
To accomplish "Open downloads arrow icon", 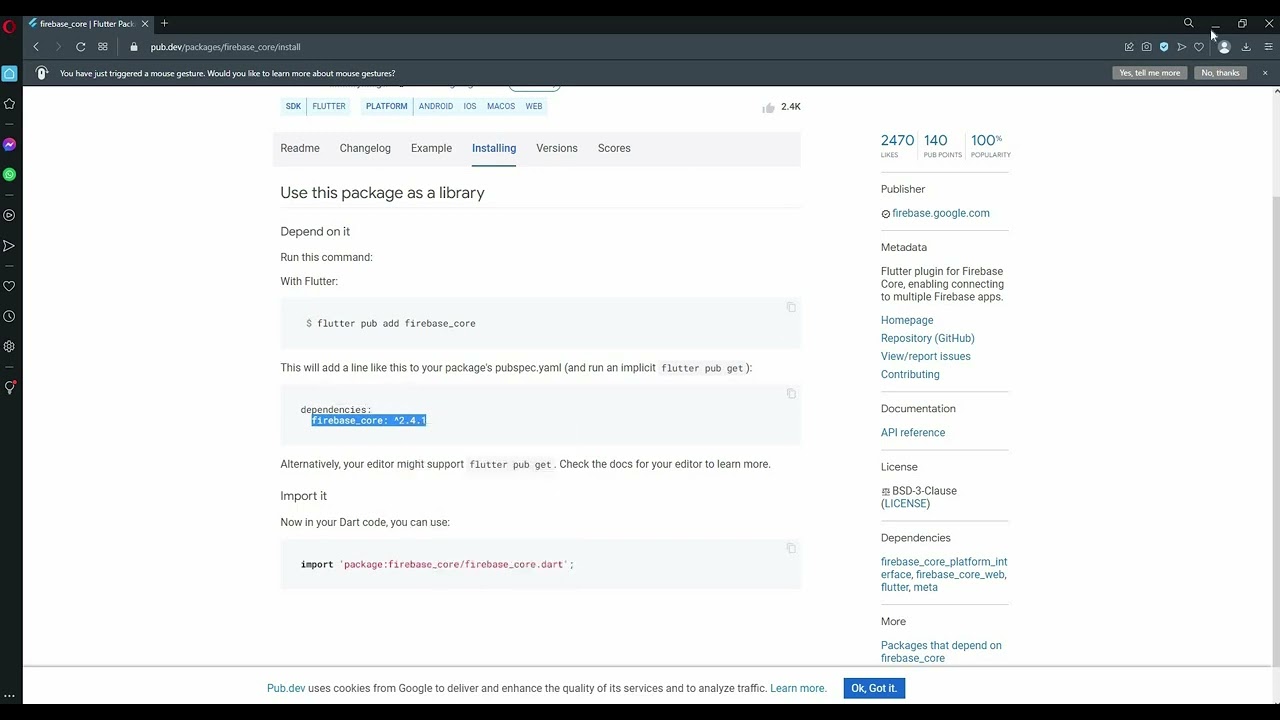I will (1246, 47).
